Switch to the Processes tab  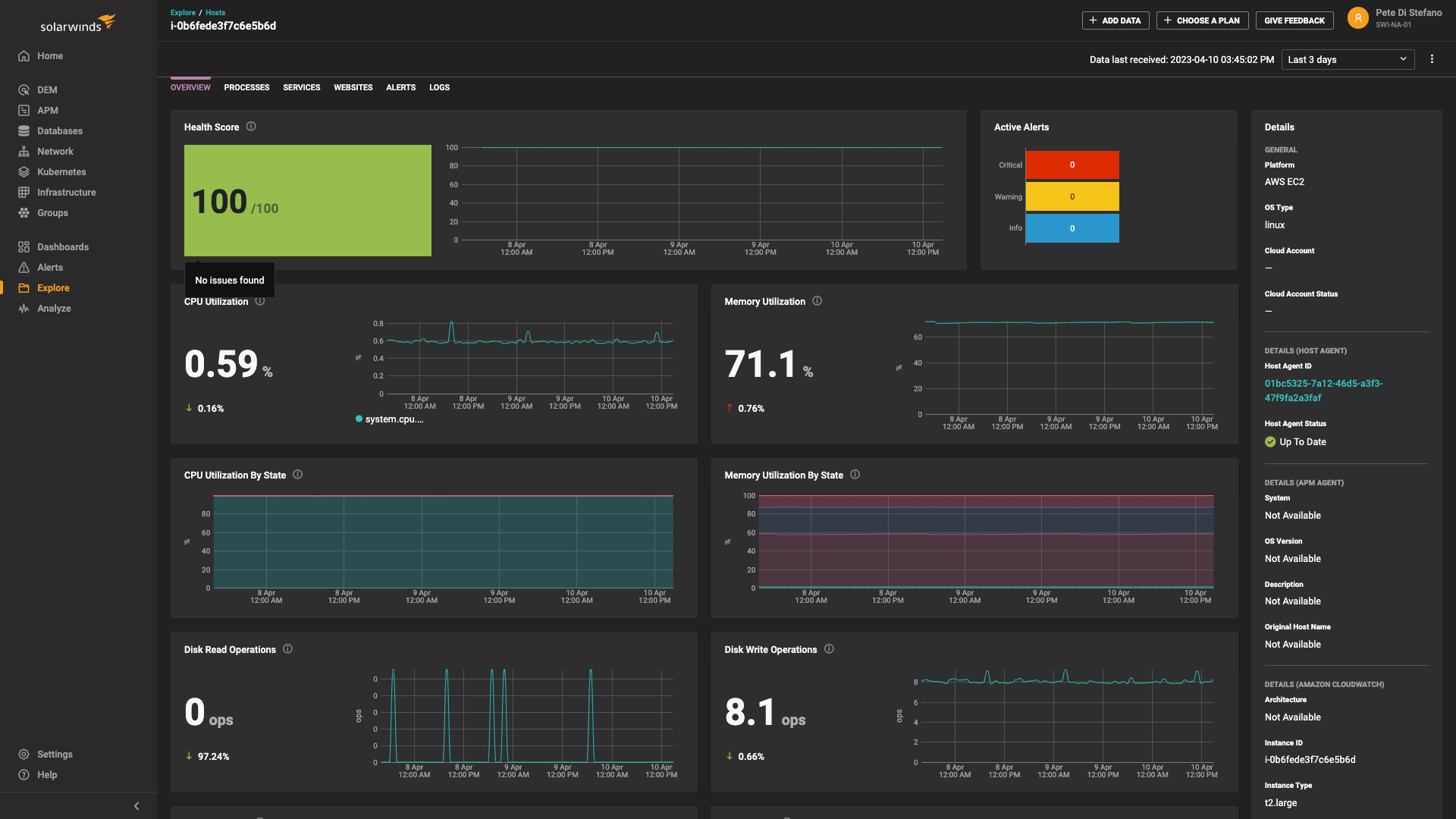[x=246, y=87]
